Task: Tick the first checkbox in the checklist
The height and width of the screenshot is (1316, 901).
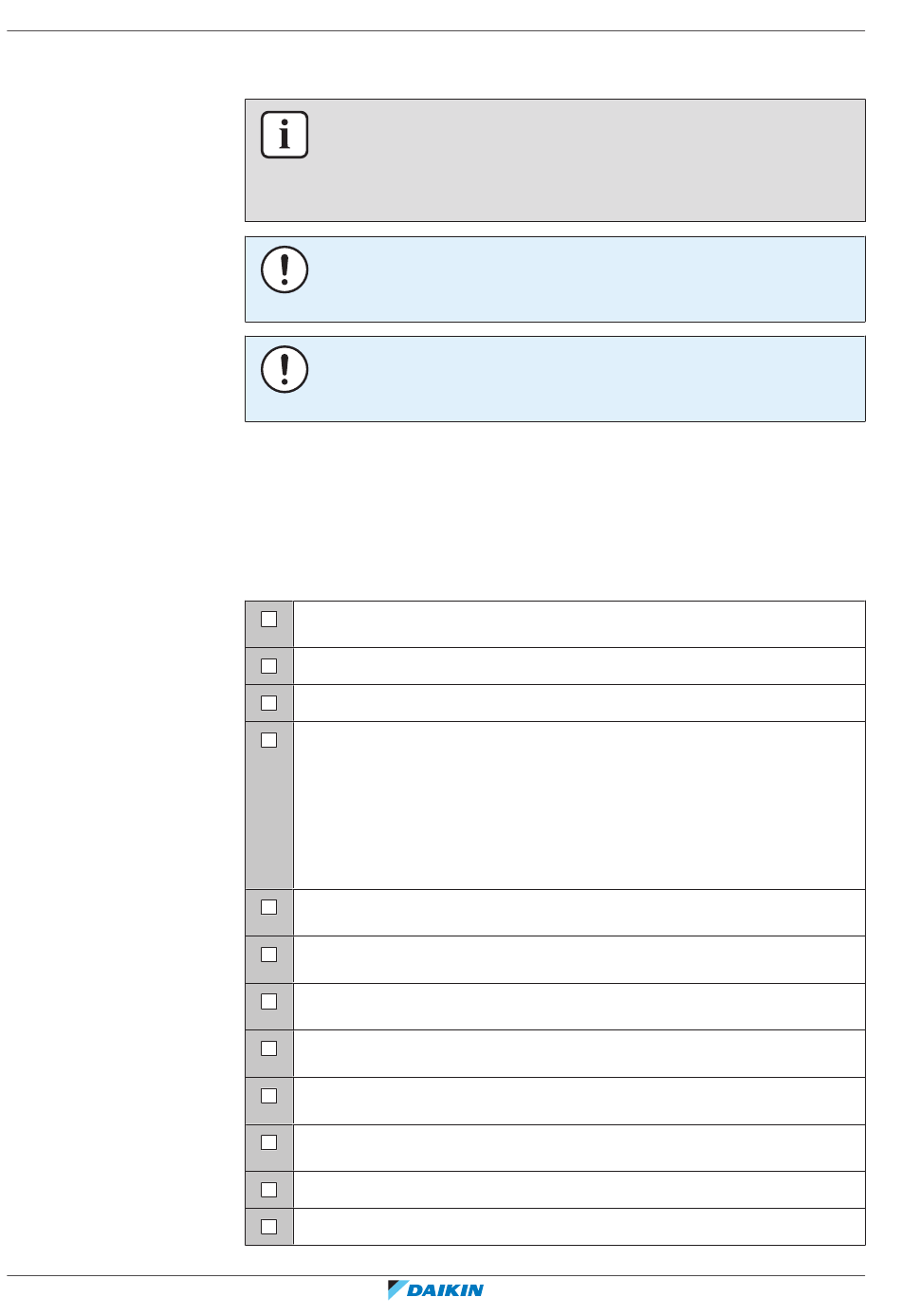Action: [269, 619]
